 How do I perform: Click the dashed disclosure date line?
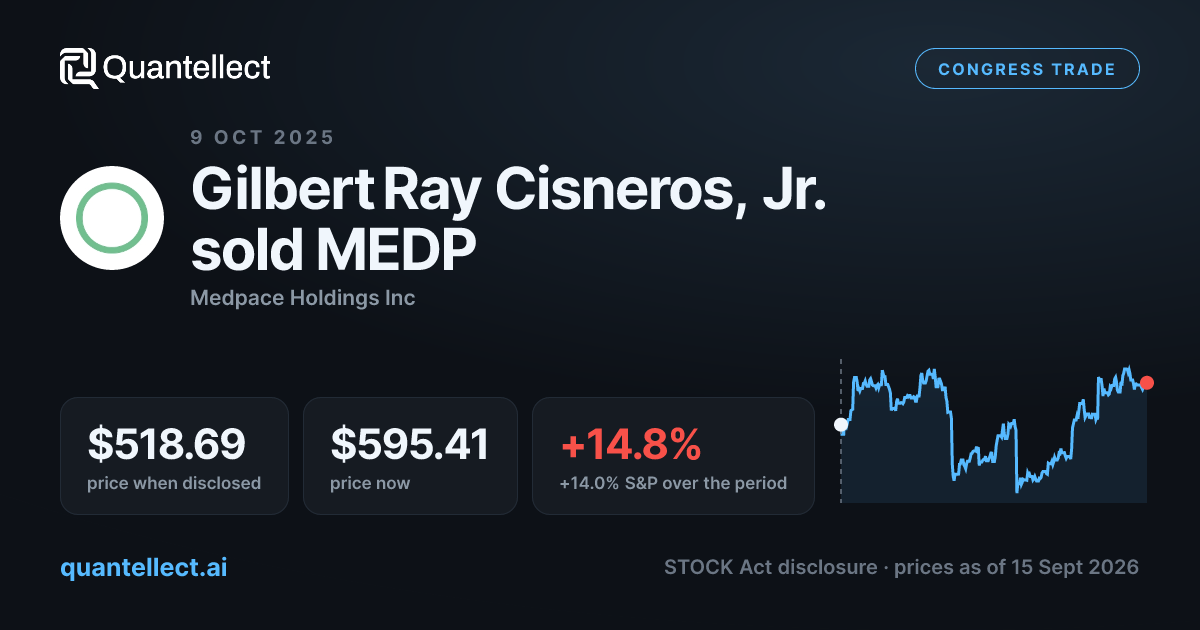click(841, 430)
